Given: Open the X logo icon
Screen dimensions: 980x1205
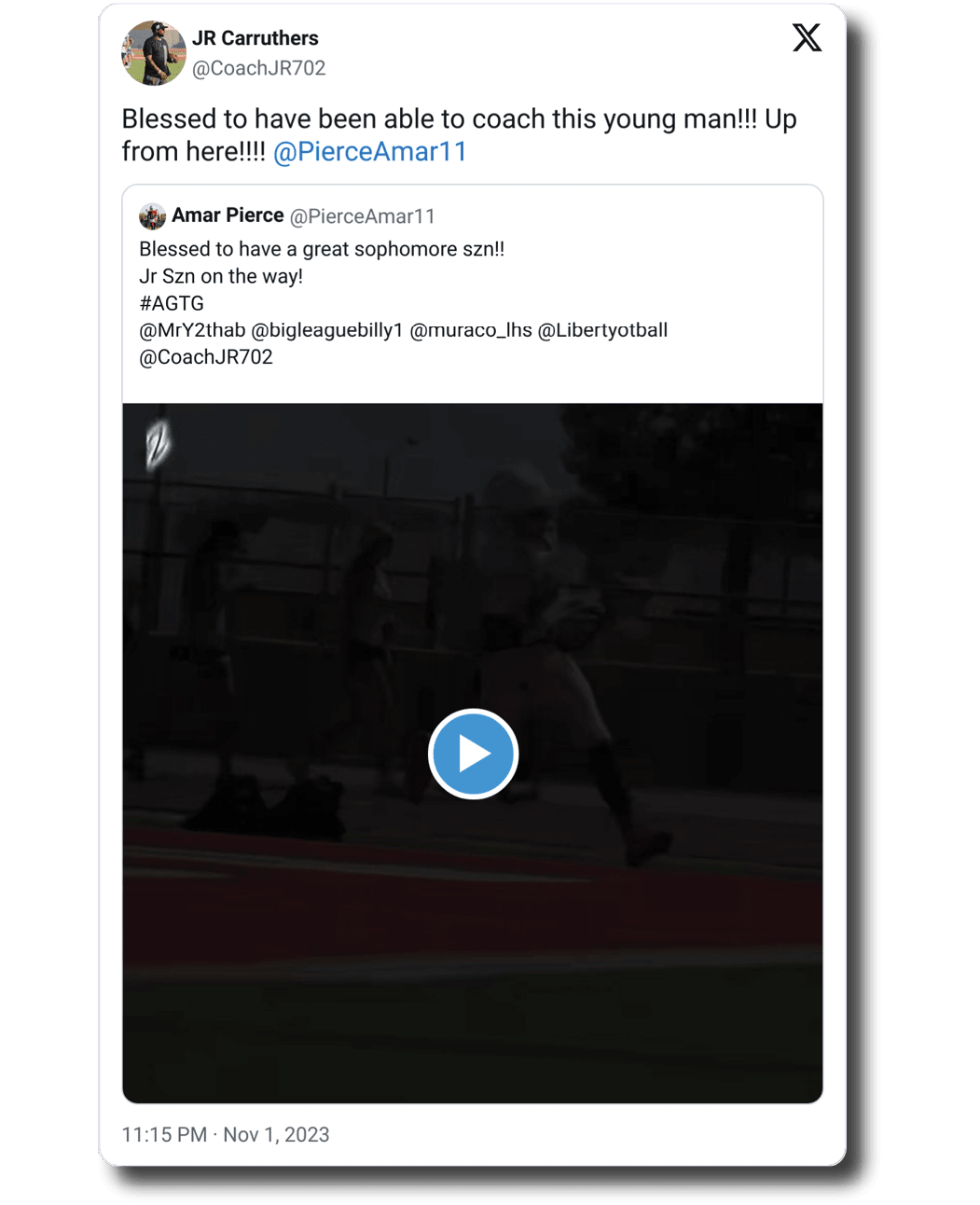Looking at the screenshot, I should [x=807, y=38].
